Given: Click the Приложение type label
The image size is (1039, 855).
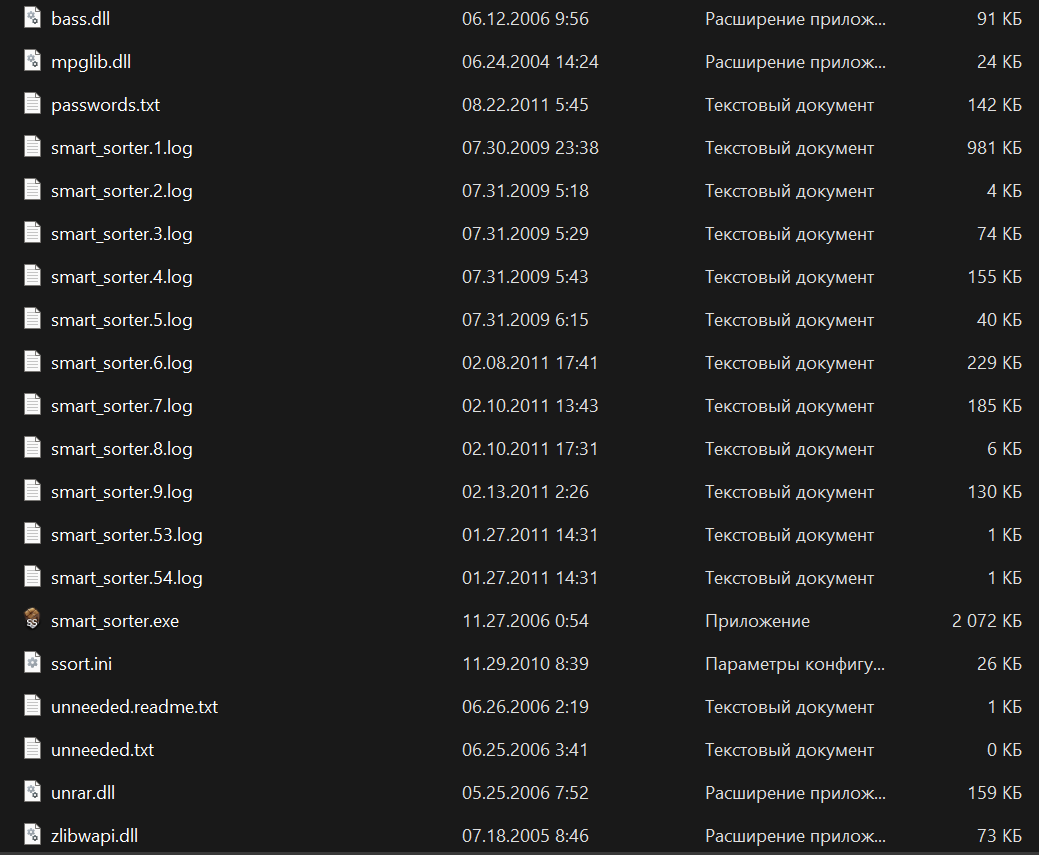Looking at the screenshot, I should [x=757, y=621].
